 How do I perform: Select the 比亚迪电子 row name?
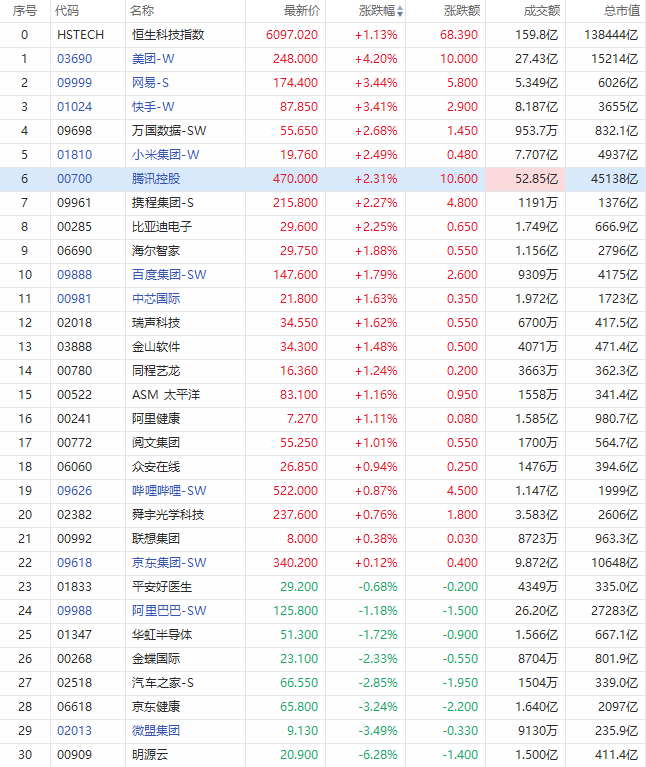pyautogui.click(x=162, y=226)
